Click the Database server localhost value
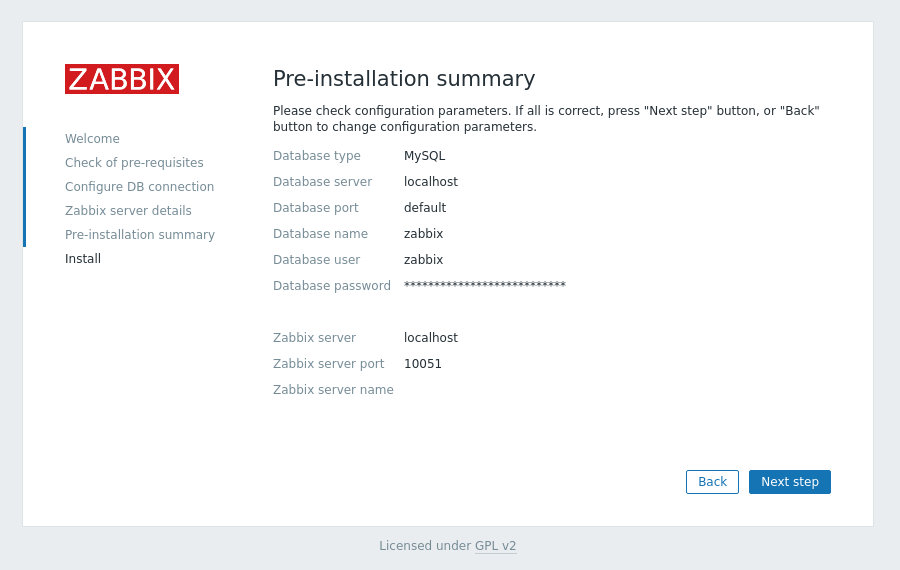900x570 pixels. 431,182
